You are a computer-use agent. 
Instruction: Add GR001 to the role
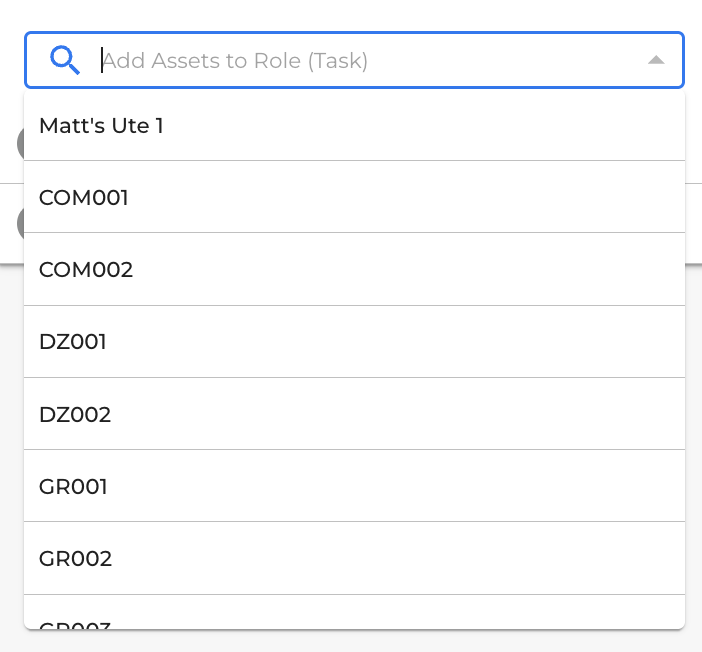coord(354,486)
